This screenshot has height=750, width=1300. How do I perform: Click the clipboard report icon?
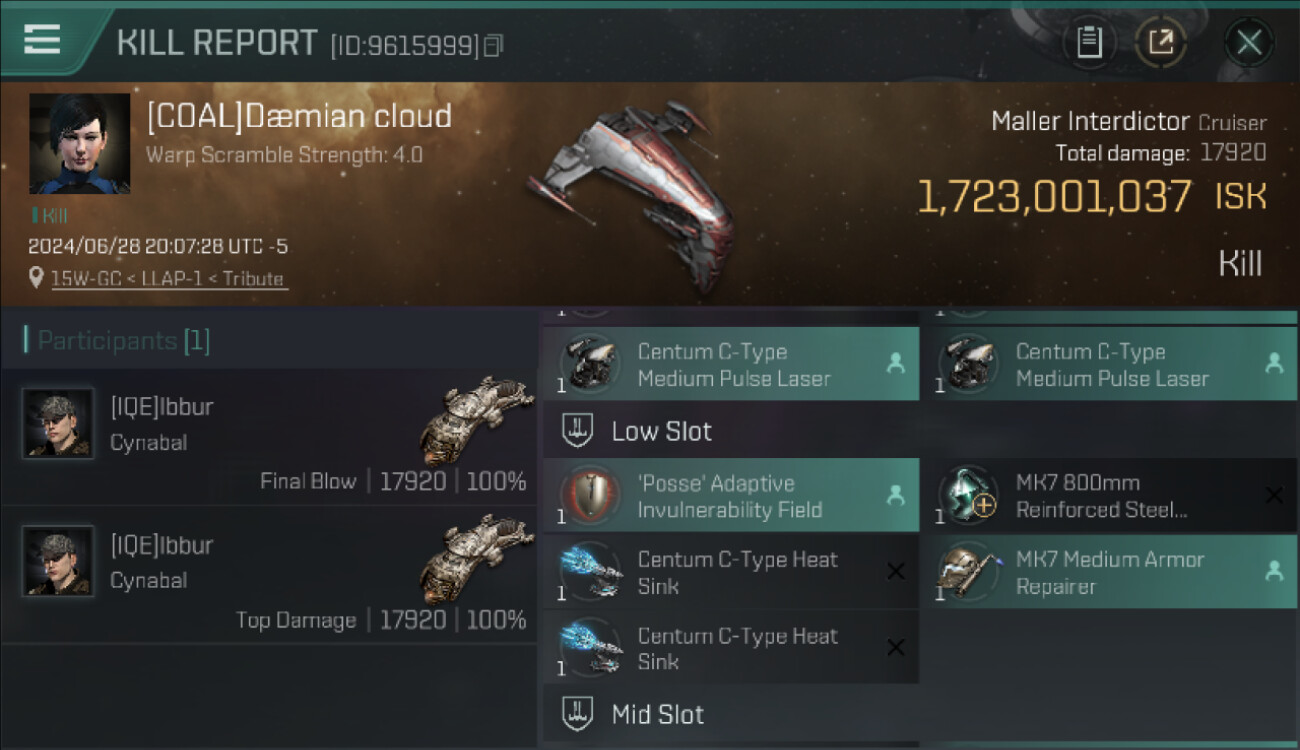coord(1089,42)
